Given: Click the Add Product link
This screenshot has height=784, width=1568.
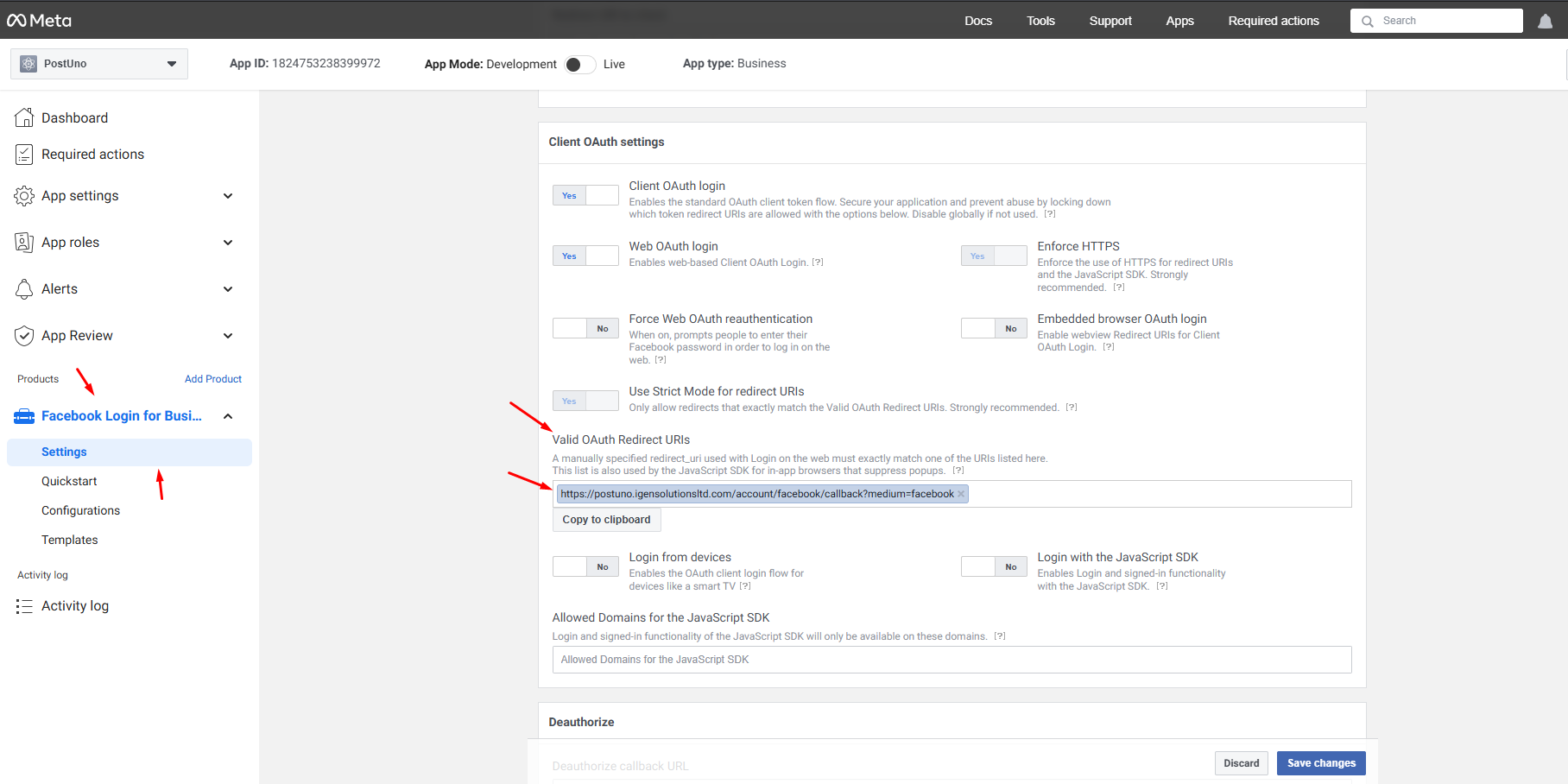Looking at the screenshot, I should tap(213, 379).
